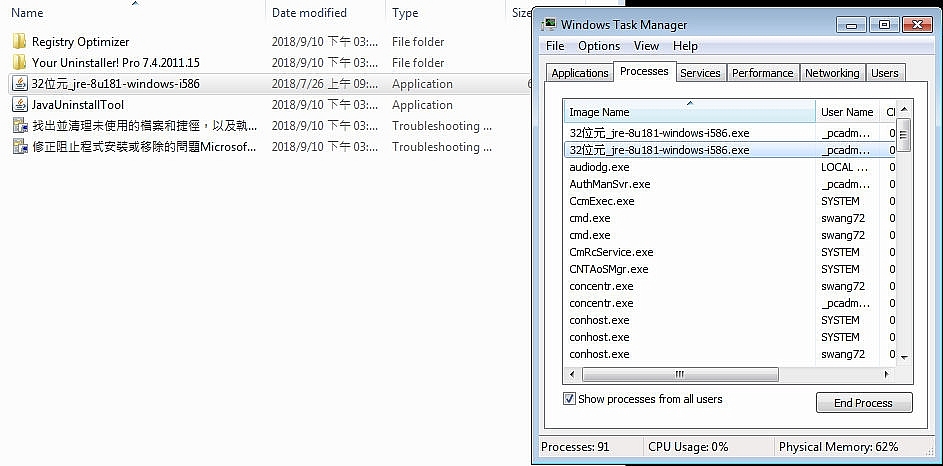Viewport: 943px width, 466px height.
Task: Select the Registry Optimizer folder name
Action: tap(81, 41)
